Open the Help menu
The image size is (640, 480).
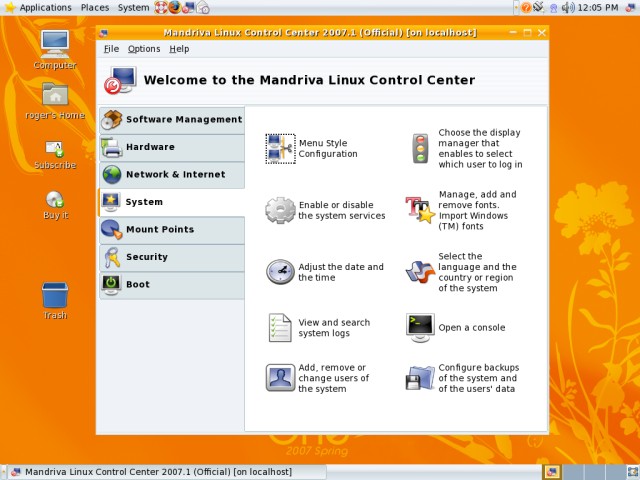(179, 49)
